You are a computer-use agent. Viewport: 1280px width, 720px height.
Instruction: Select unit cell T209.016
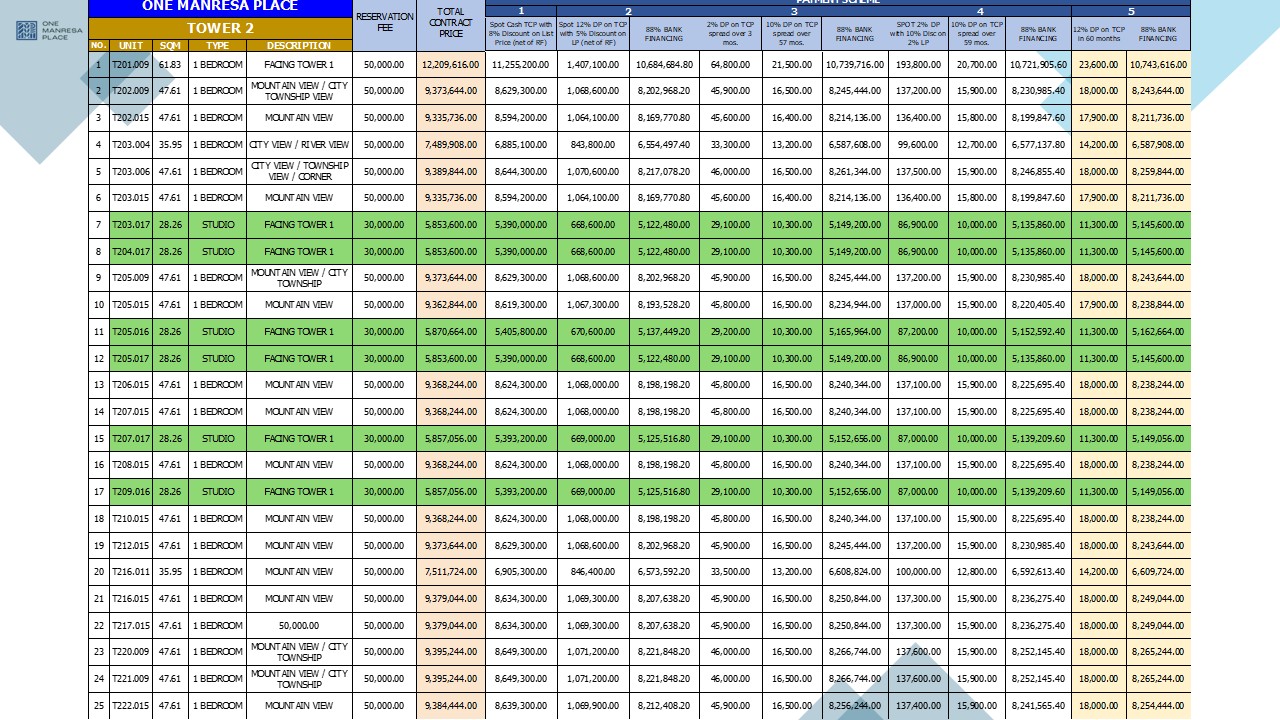pyautogui.click(x=131, y=492)
